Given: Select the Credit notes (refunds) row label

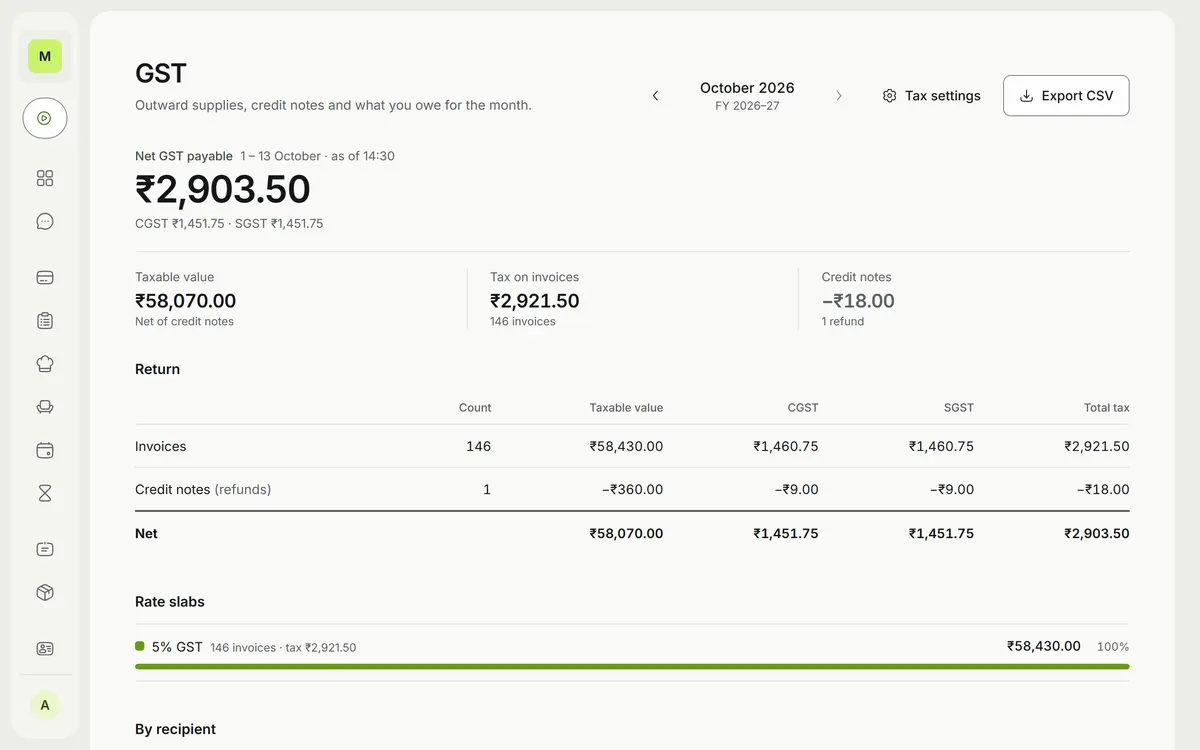Looking at the screenshot, I should tap(203, 490).
